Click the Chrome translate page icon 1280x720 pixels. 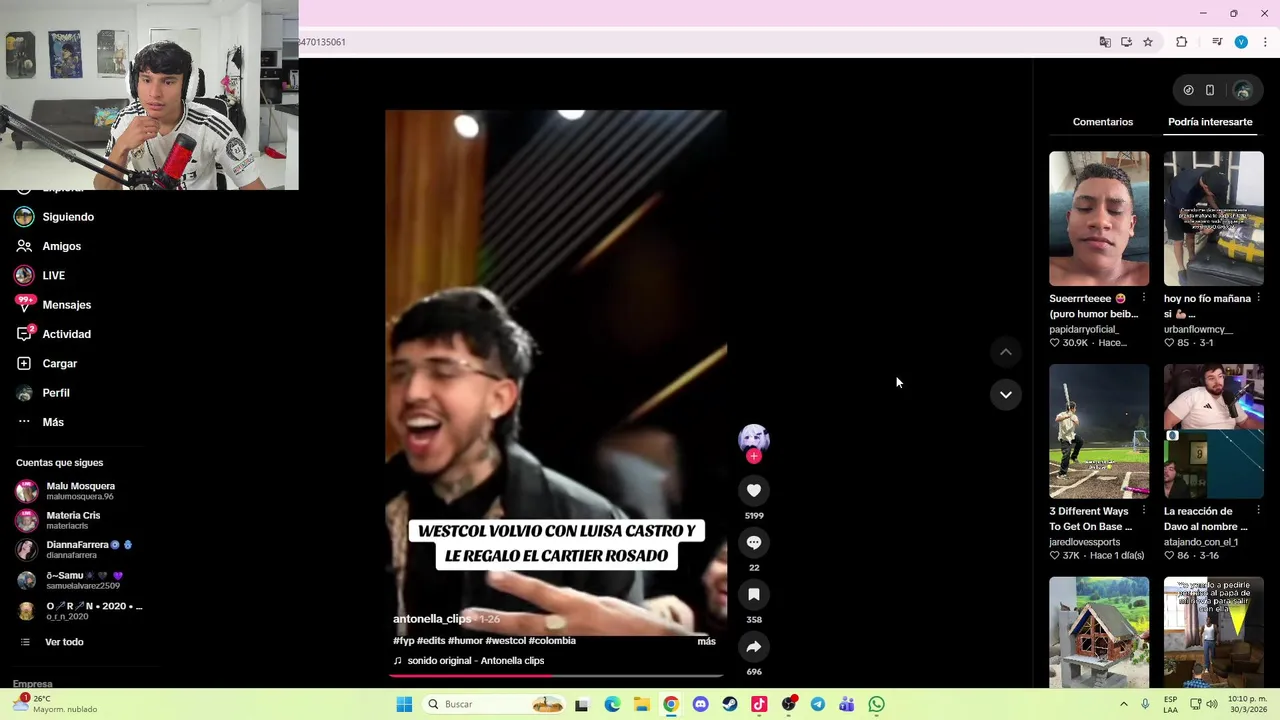(x=1105, y=42)
